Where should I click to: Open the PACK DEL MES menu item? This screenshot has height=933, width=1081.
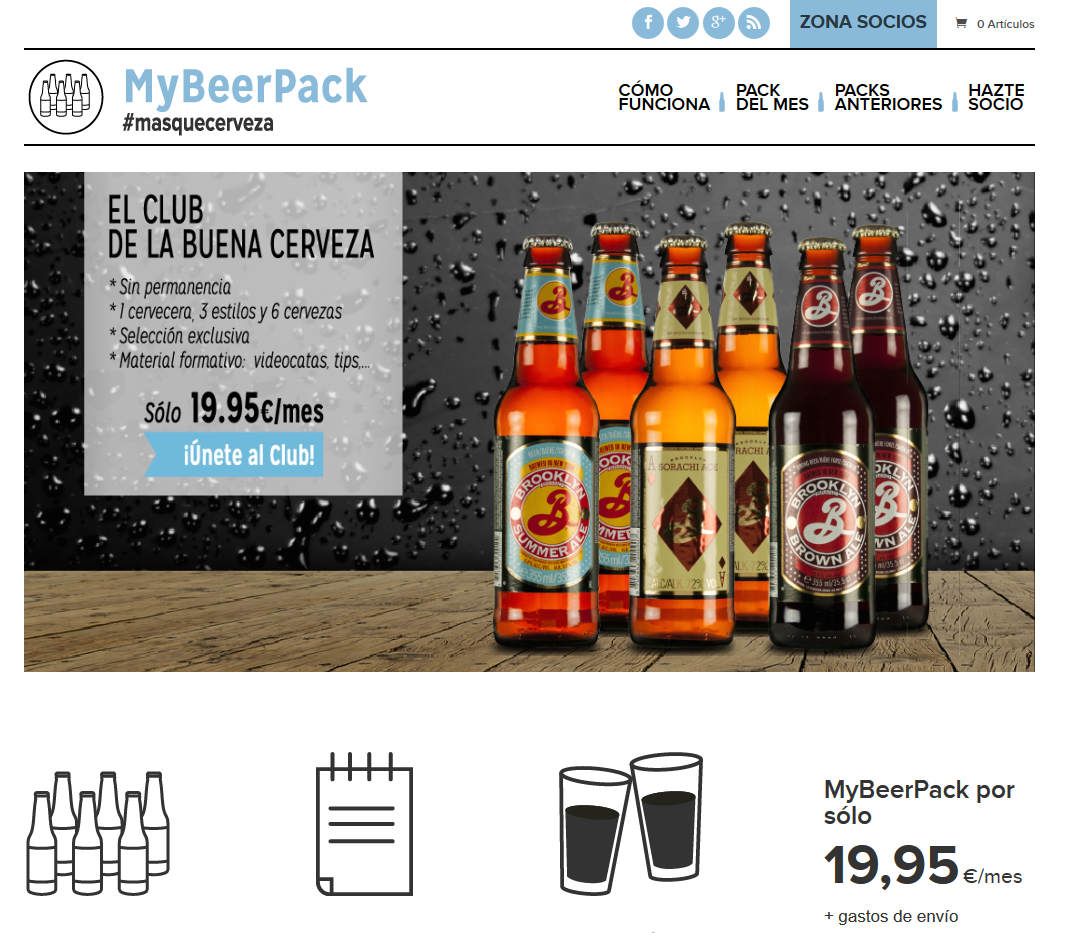[771, 97]
